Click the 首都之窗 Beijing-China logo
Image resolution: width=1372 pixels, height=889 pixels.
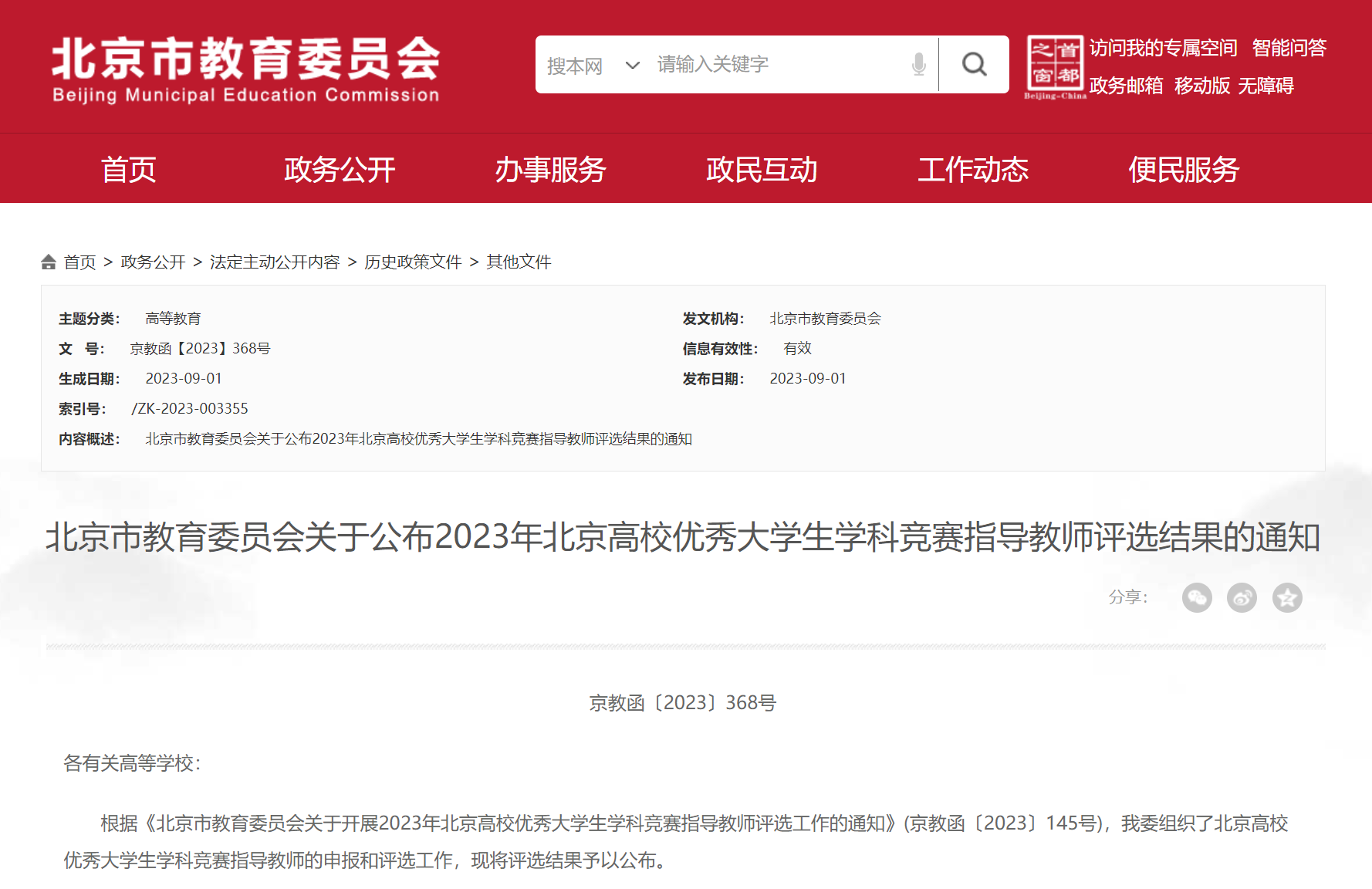[1055, 67]
